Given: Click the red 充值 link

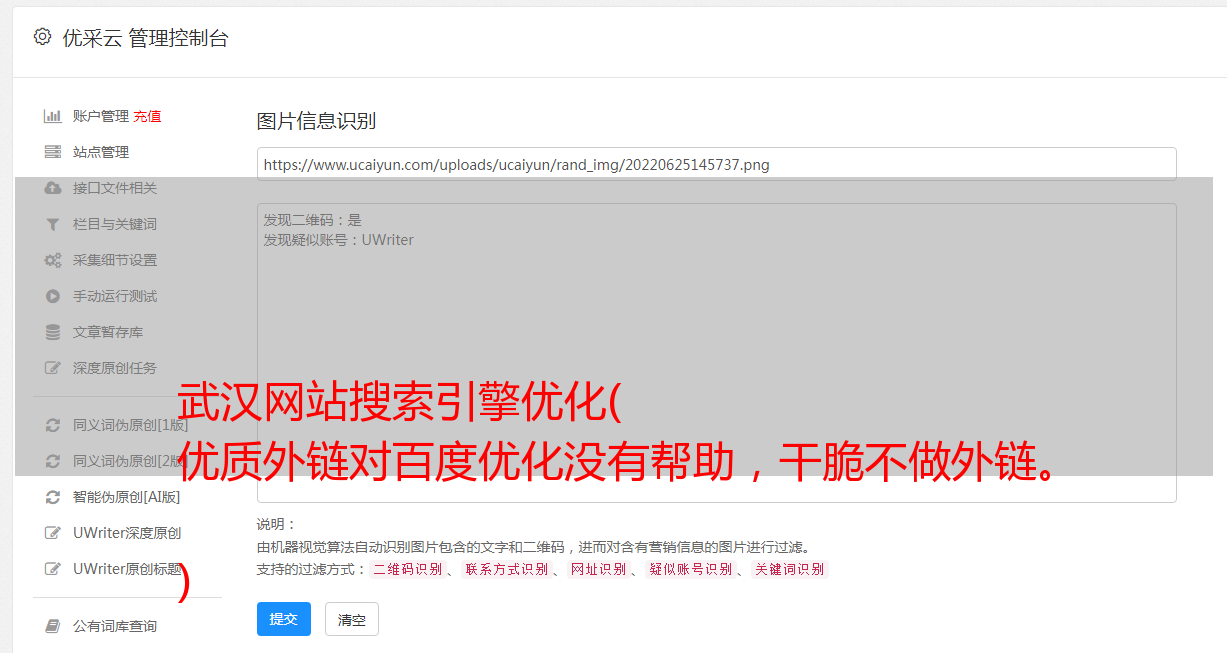Looking at the screenshot, I should 147,116.
